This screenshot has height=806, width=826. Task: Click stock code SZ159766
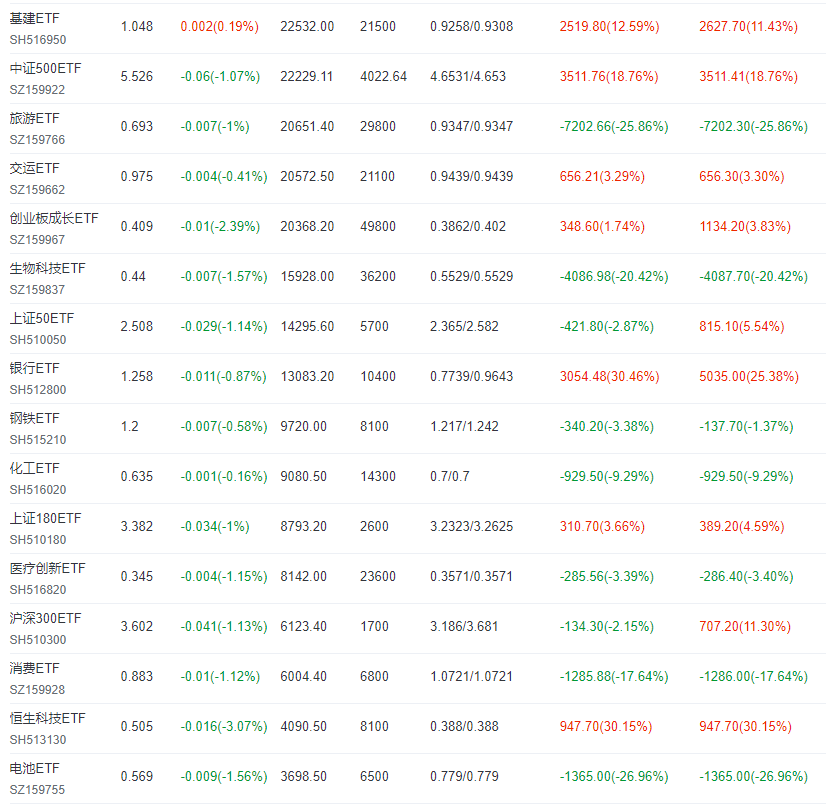[x=37, y=140]
